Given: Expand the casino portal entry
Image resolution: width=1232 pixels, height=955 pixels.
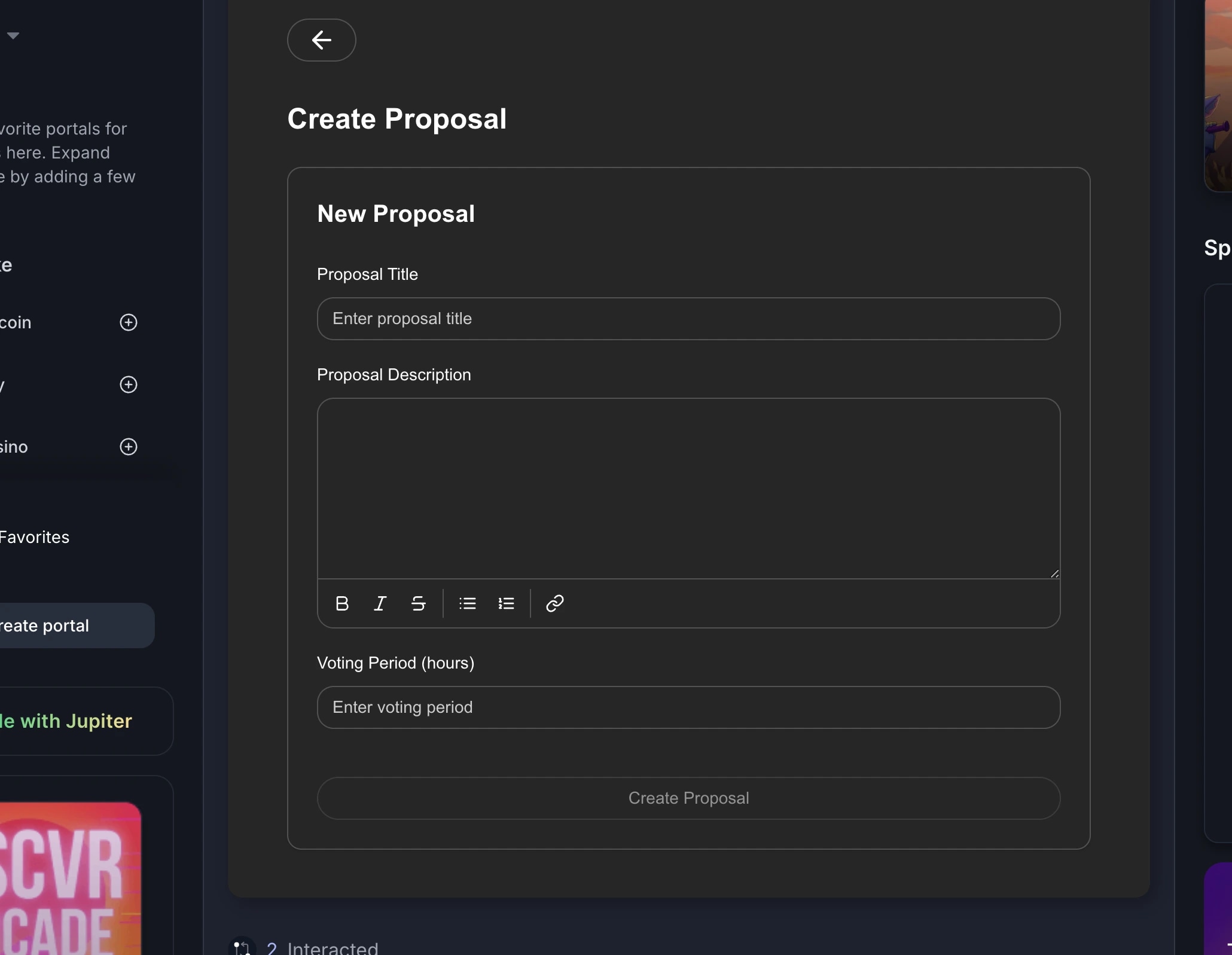Looking at the screenshot, I should 127,446.
